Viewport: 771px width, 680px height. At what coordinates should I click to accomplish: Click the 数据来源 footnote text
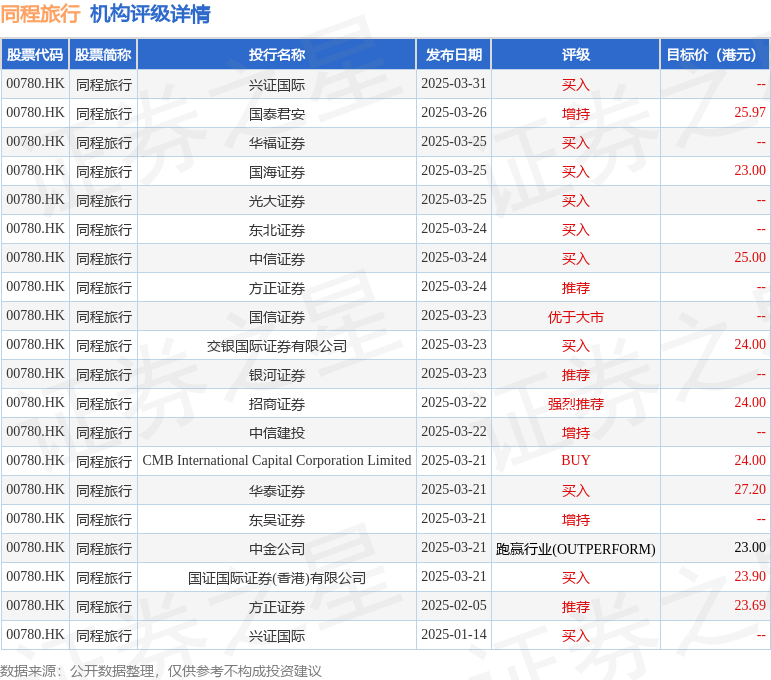[x=161, y=671]
